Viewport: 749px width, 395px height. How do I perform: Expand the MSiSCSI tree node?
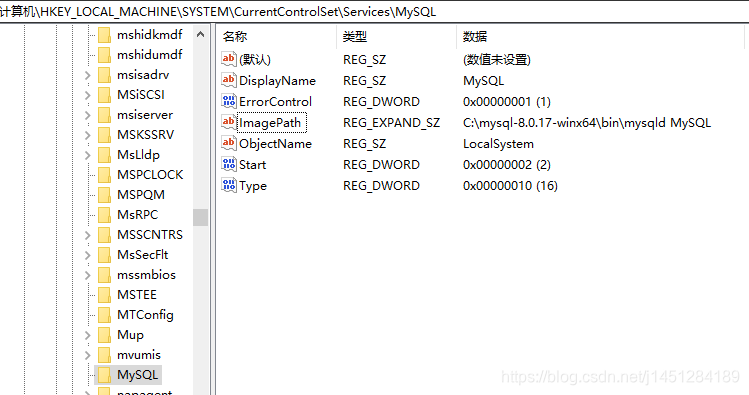click(87, 96)
